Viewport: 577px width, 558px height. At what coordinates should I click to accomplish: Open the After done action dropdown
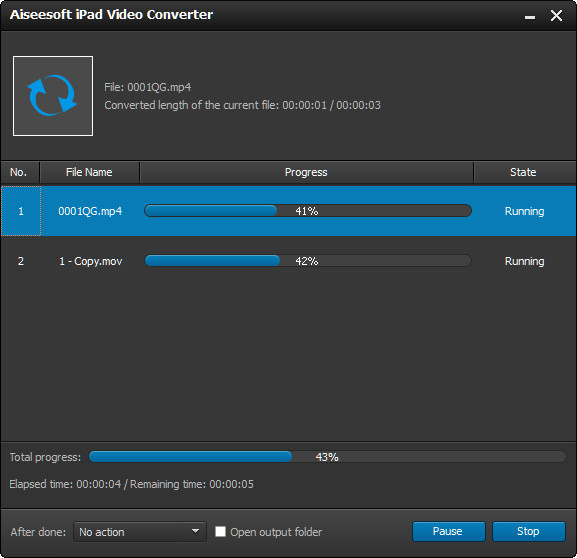pyautogui.click(x=140, y=532)
